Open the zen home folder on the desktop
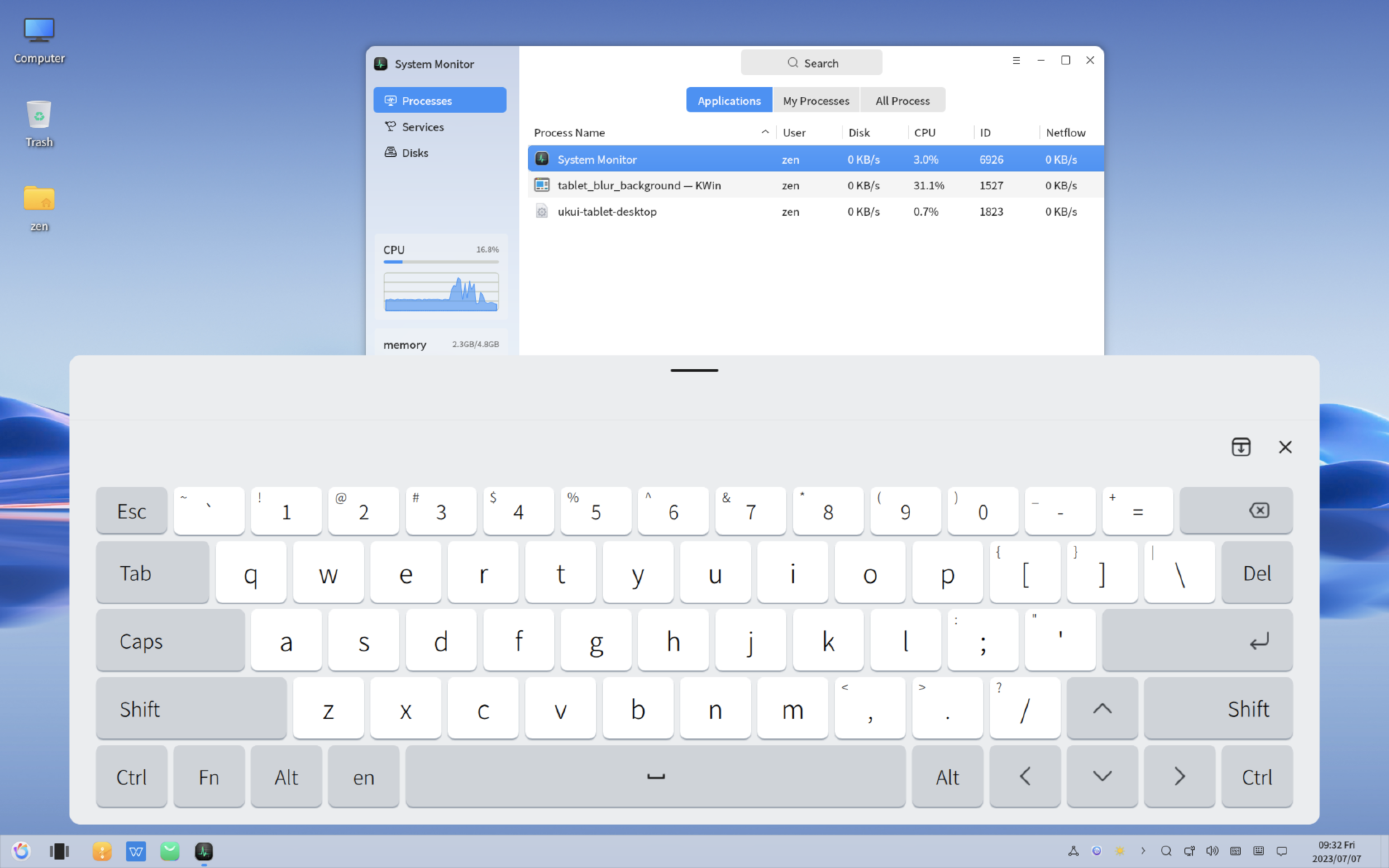Viewport: 1389px width, 868px height. pyautogui.click(x=39, y=208)
